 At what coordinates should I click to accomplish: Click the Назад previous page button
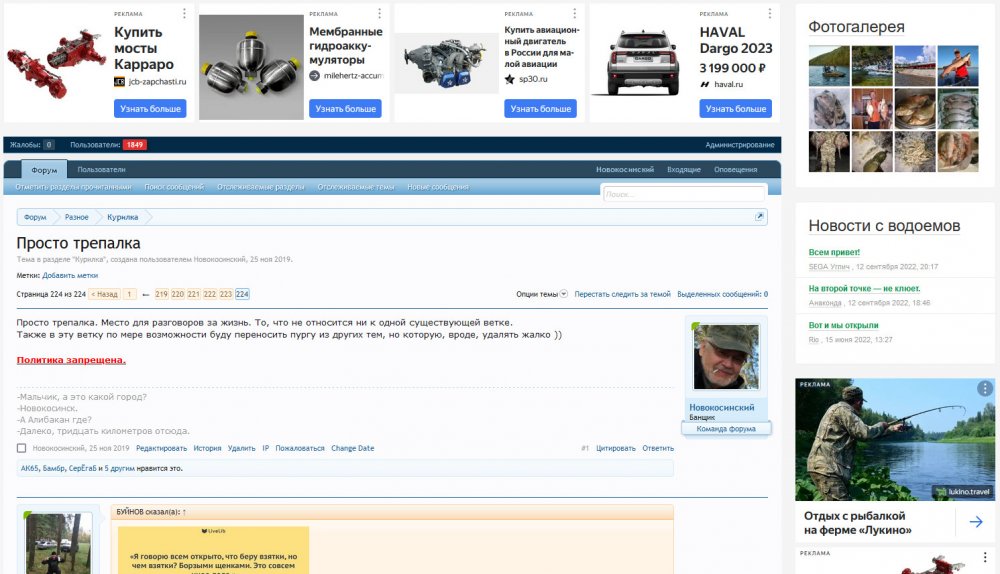tap(104, 295)
